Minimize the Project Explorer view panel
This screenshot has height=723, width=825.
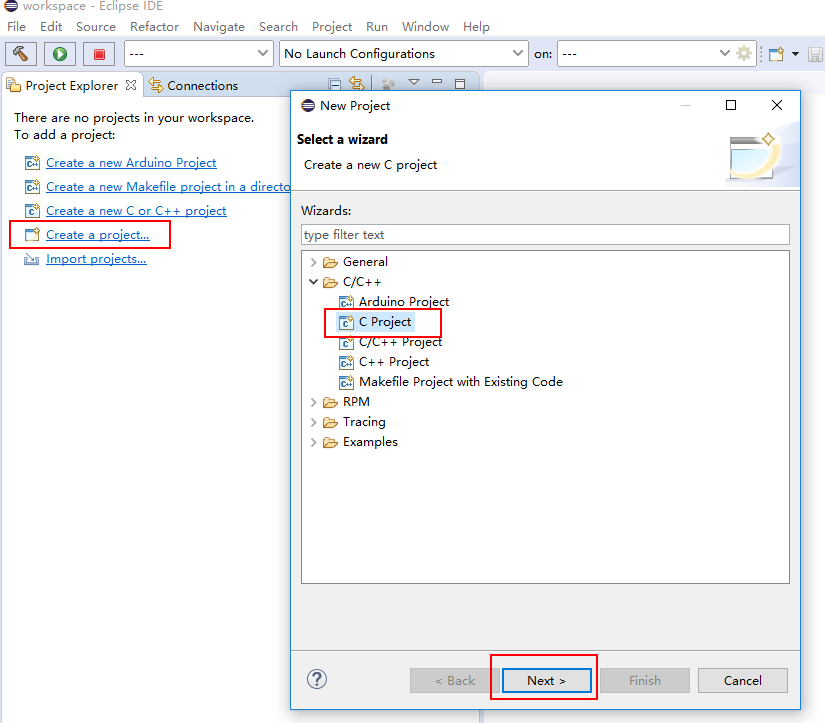coord(437,82)
